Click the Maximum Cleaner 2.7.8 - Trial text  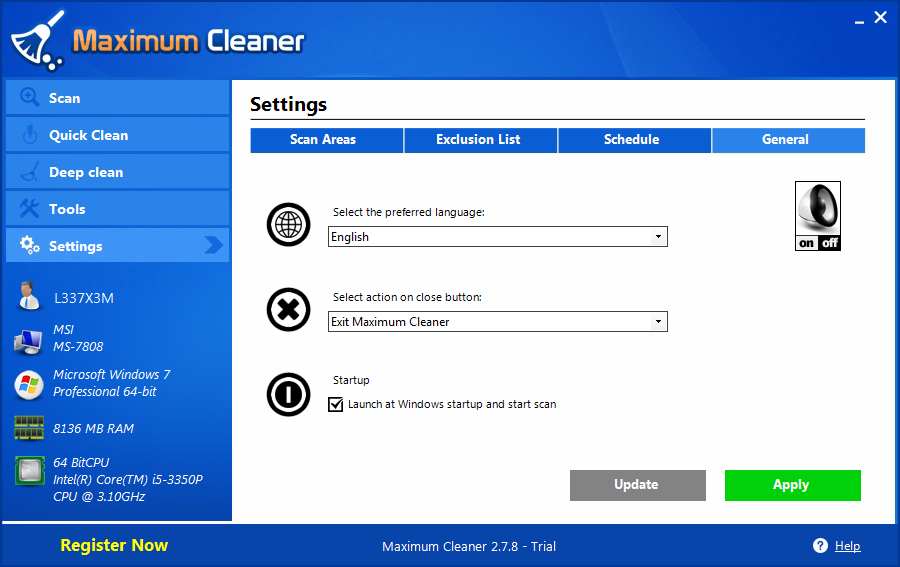(x=469, y=546)
